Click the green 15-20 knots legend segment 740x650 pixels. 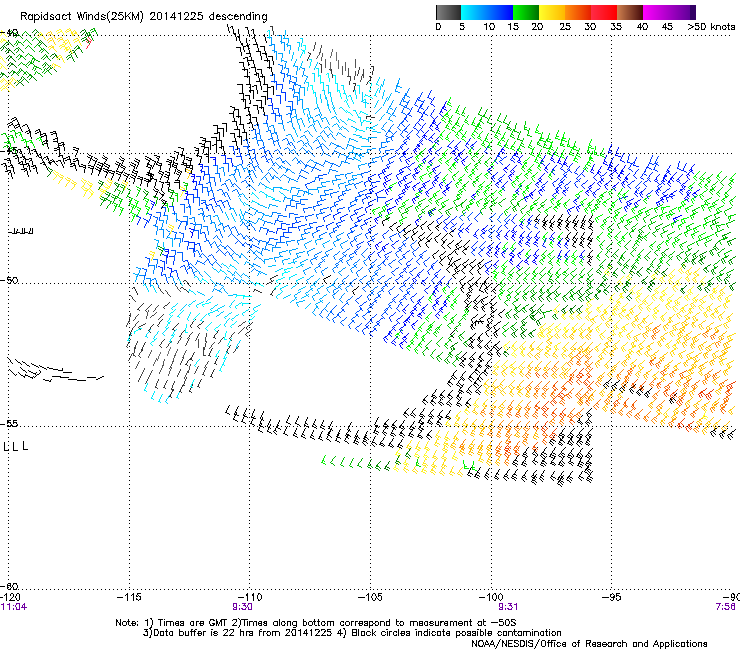[x=526, y=12]
